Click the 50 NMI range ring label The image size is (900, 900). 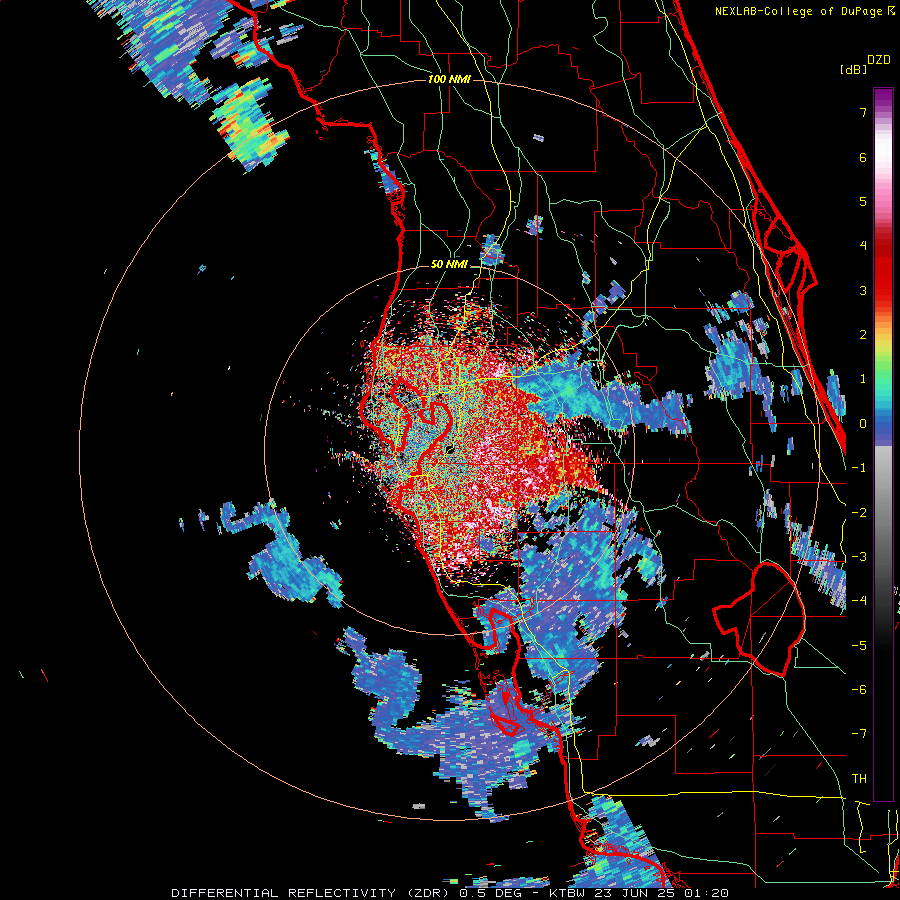[449, 265]
